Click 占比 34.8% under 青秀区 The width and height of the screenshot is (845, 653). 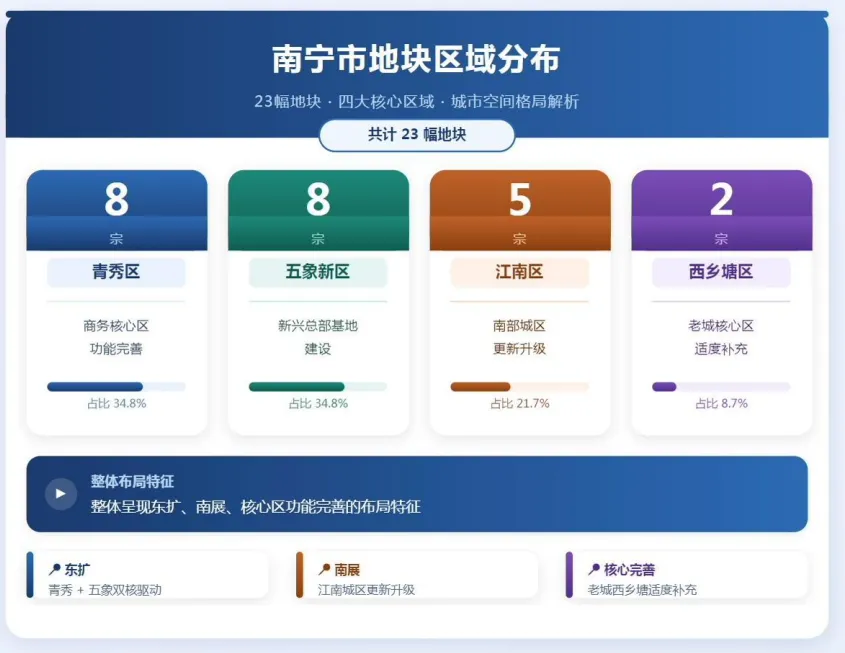pyautogui.click(x=117, y=404)
